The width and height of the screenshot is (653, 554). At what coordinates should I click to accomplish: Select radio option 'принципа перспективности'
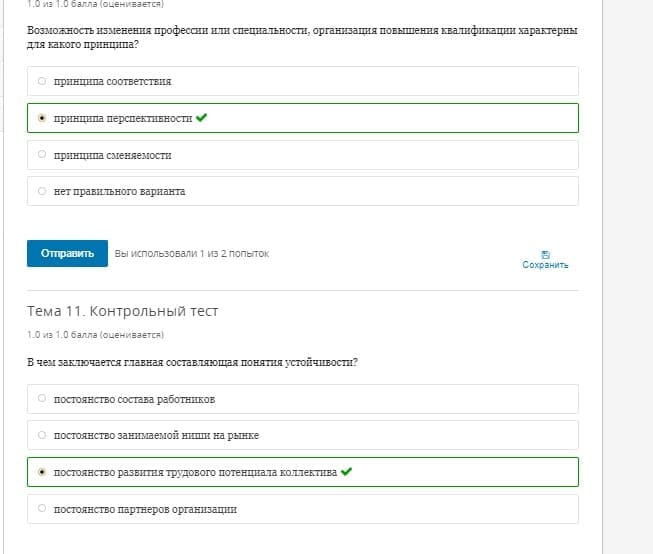[42, 118]
